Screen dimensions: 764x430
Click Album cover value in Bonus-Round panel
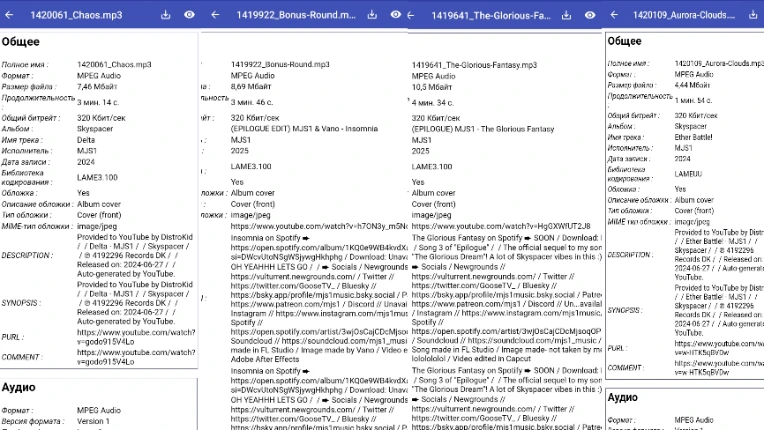pos(253,193)
